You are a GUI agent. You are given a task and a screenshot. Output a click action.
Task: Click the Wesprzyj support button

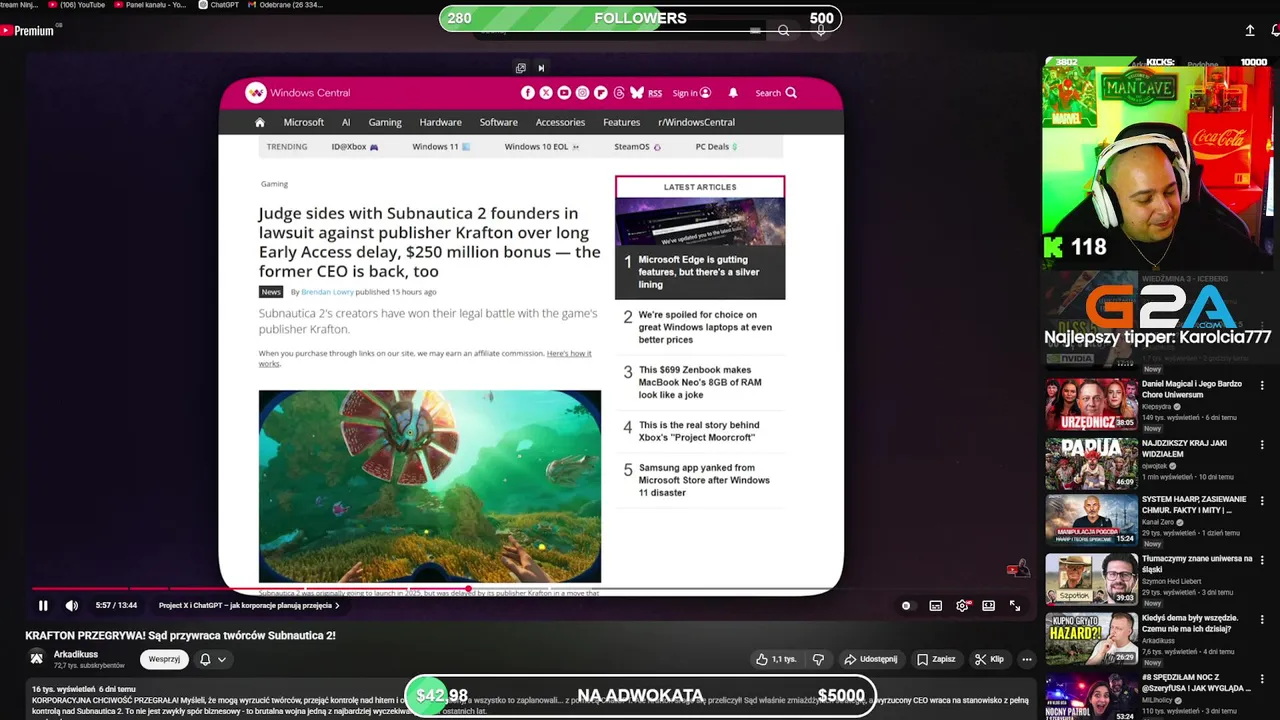[164, 659]
